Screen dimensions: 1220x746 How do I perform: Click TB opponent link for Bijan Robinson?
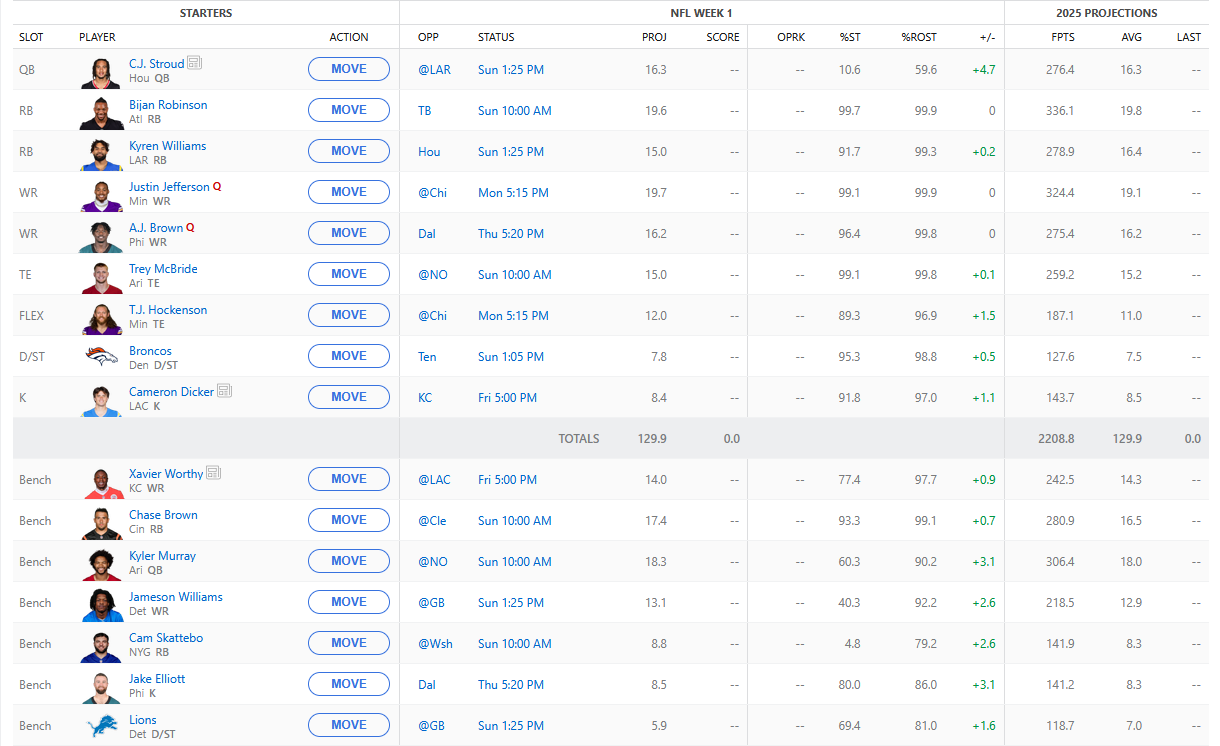pyautogui.click(x=425, y=111)
